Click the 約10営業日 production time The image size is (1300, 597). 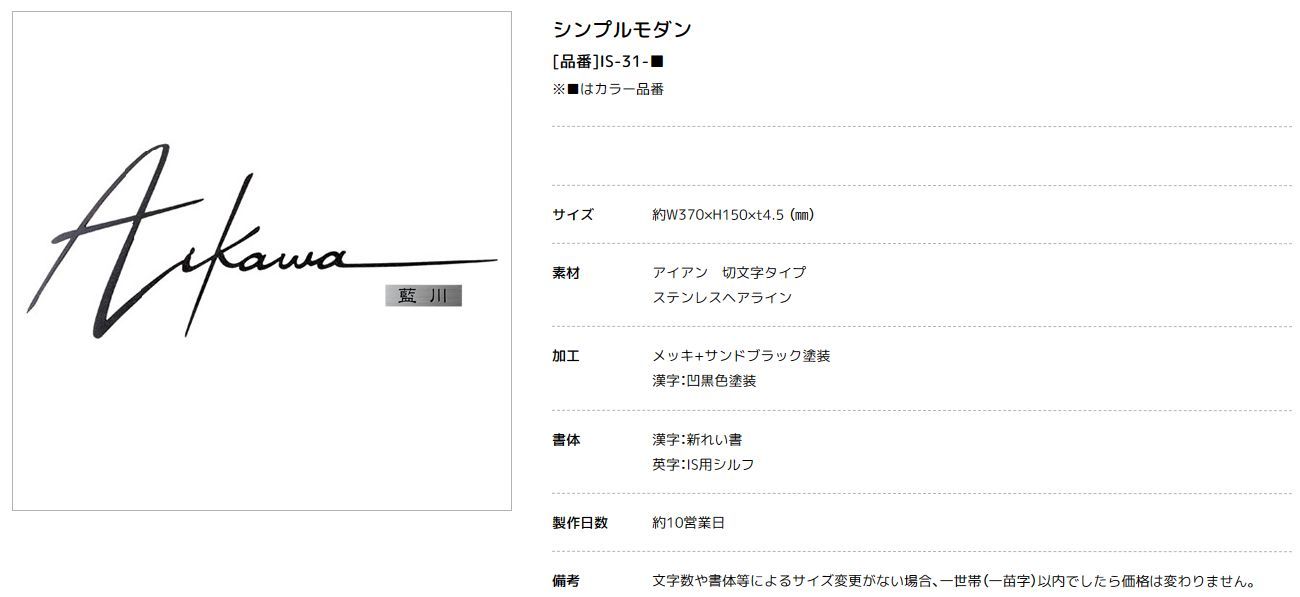(688, 522)
